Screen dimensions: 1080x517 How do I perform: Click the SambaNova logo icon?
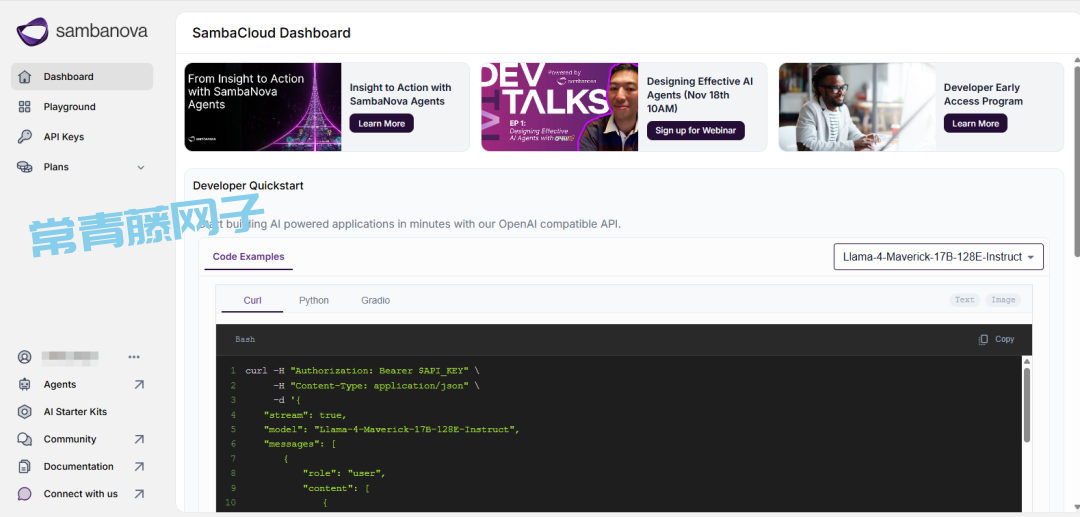click(32, 32)
